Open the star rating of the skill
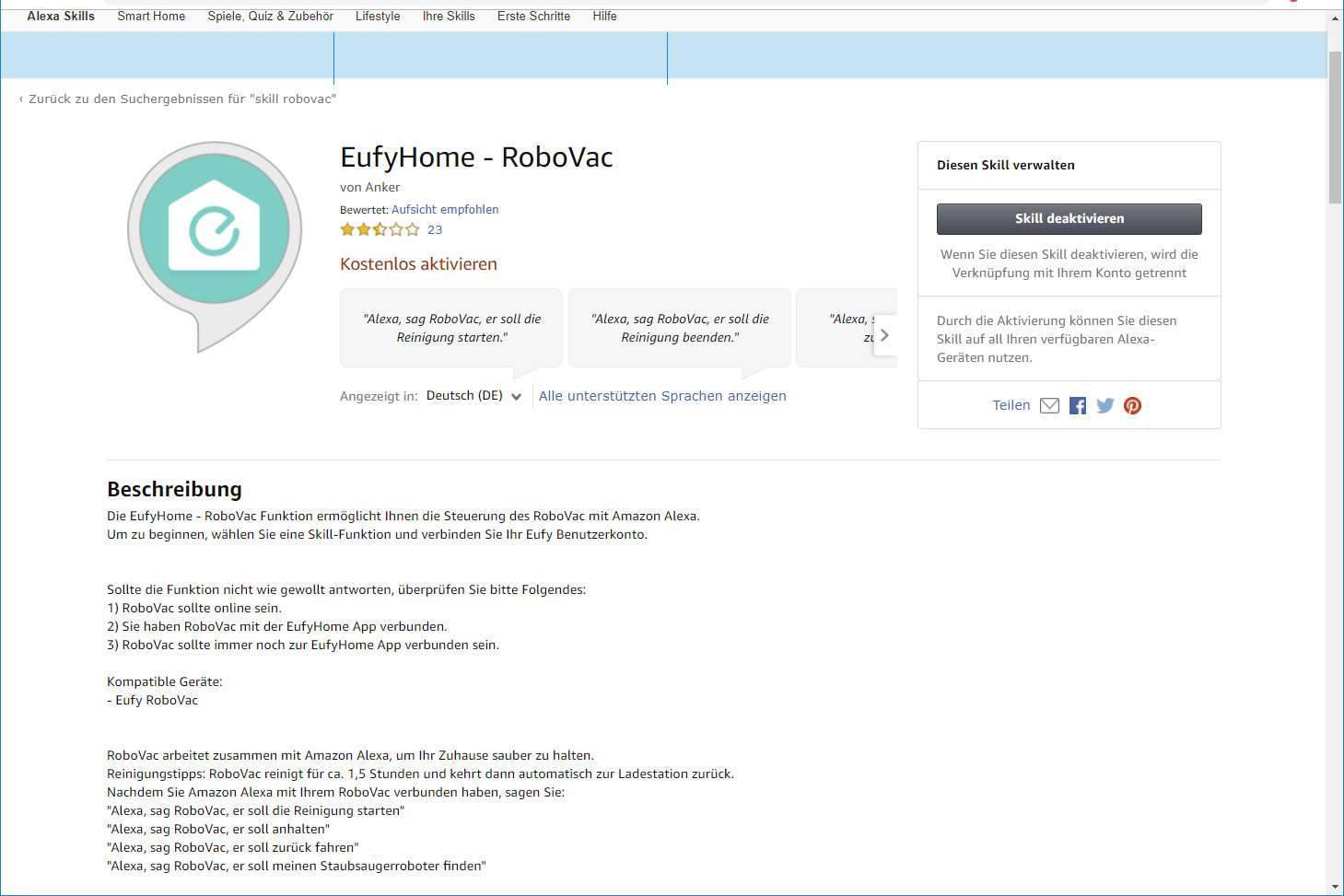This screenshot has height=896, width=1344. (380, 229)
